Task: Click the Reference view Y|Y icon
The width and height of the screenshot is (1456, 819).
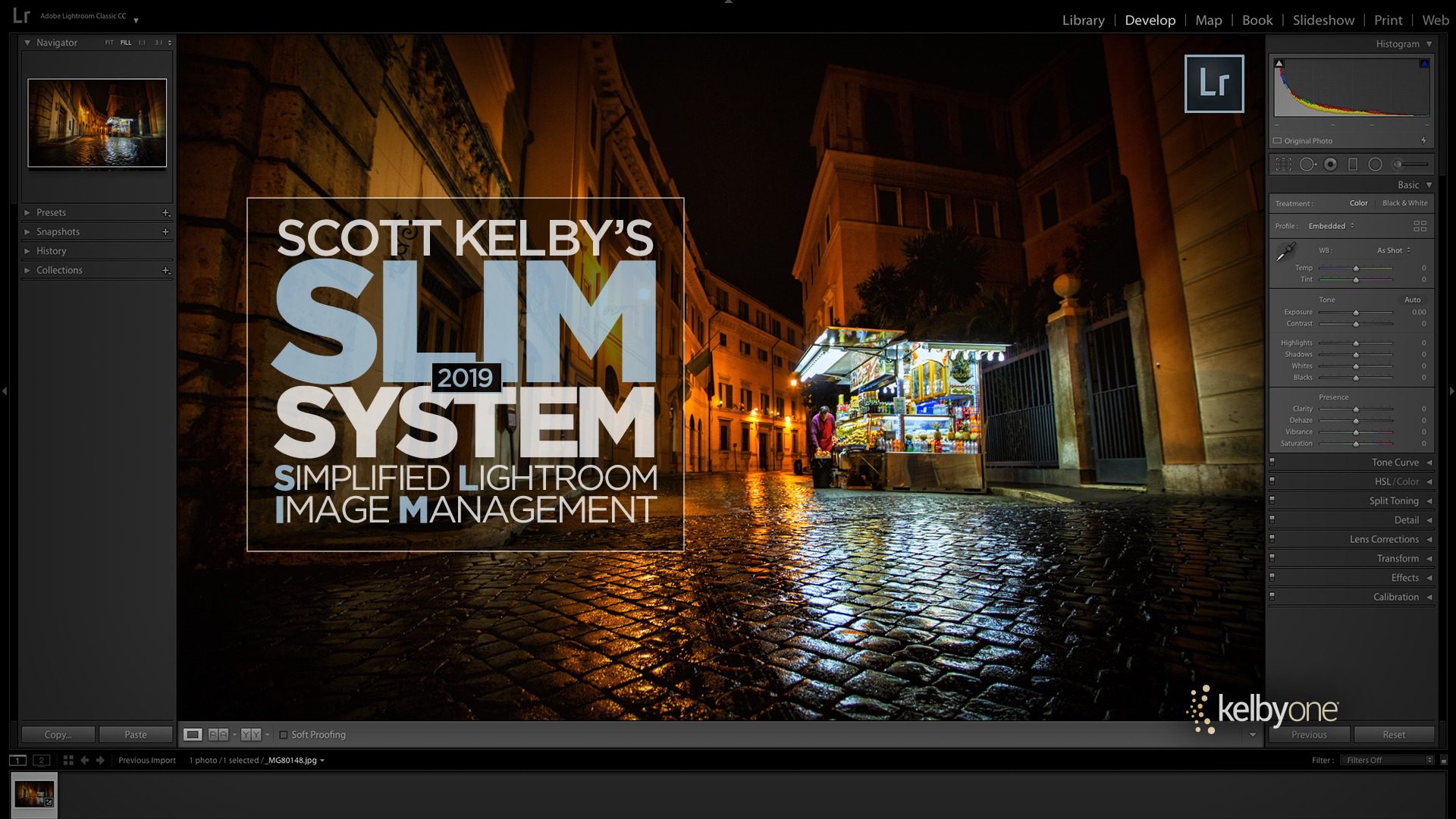Action: (x=251, y=734)
